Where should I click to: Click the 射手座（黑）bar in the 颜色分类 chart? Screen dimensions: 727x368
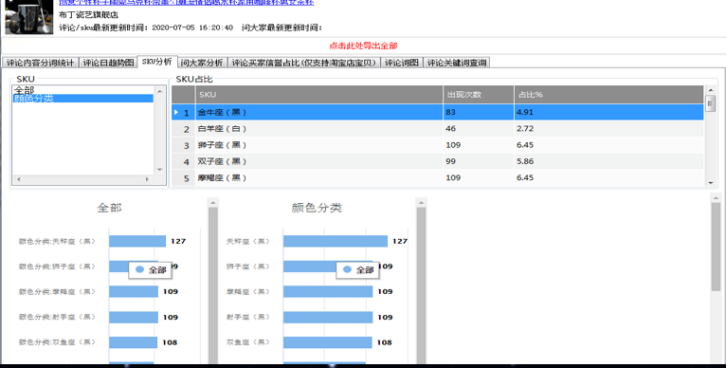pos(328,317)
